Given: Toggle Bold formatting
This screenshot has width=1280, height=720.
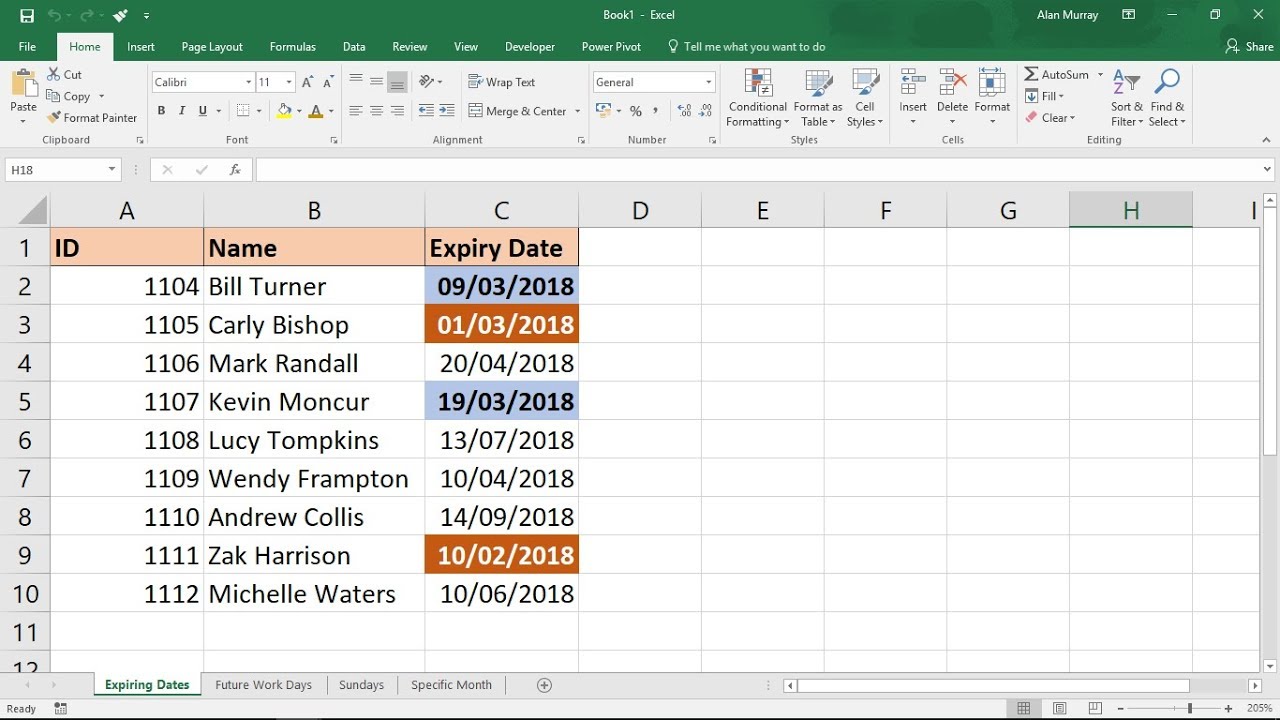Looking at the screenshot, I should [161, 111].
